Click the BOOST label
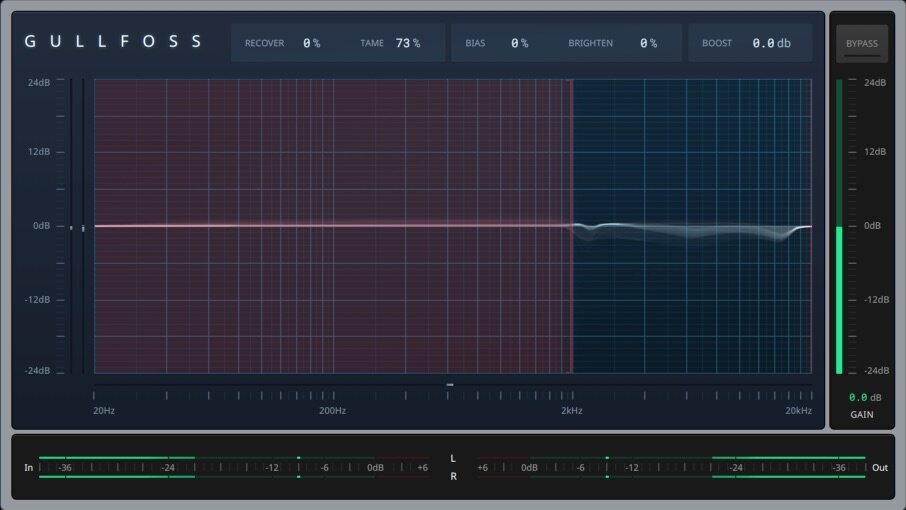906x510 pixels. point(716,43)
